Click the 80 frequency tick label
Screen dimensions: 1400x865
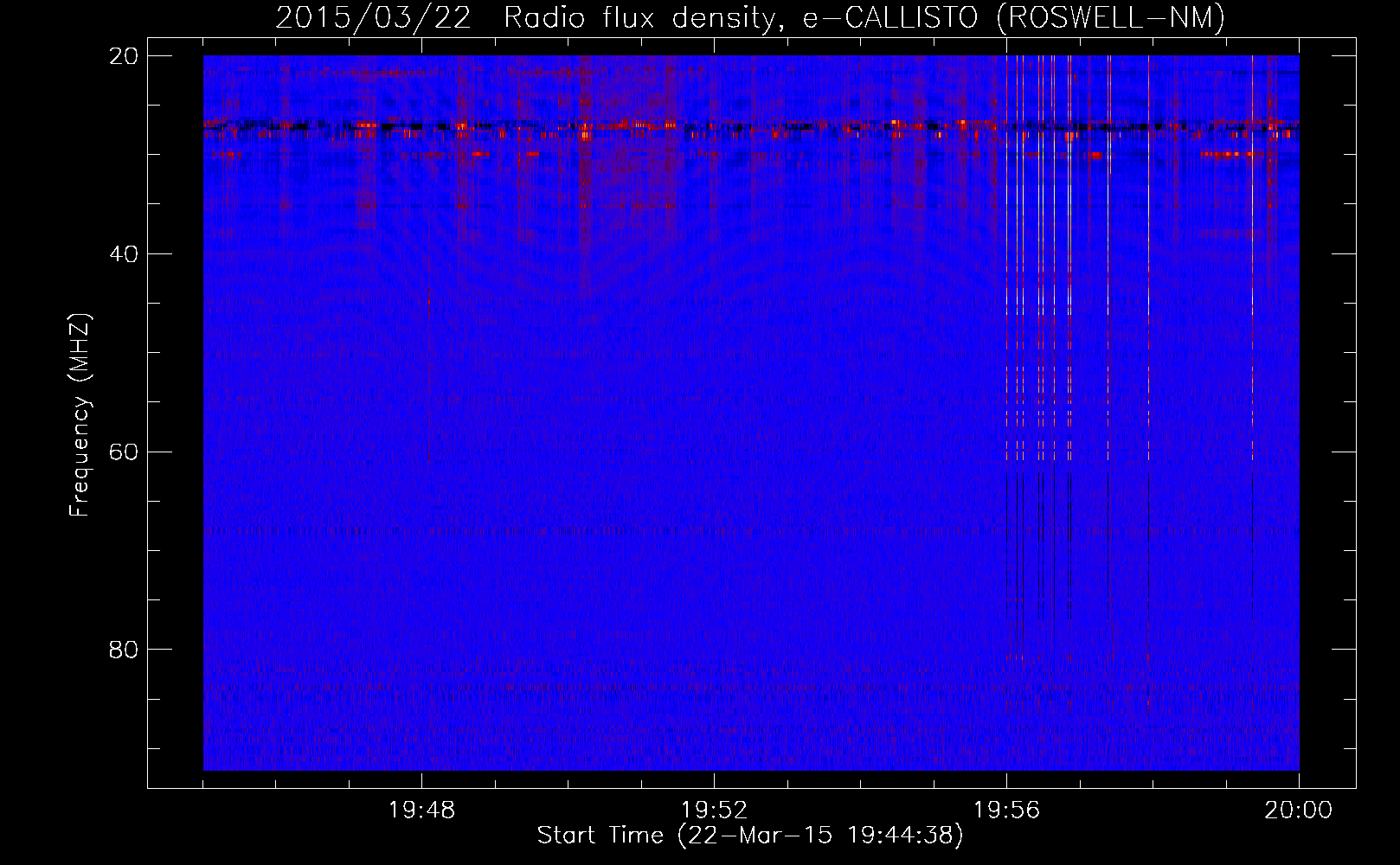[124, 650]
